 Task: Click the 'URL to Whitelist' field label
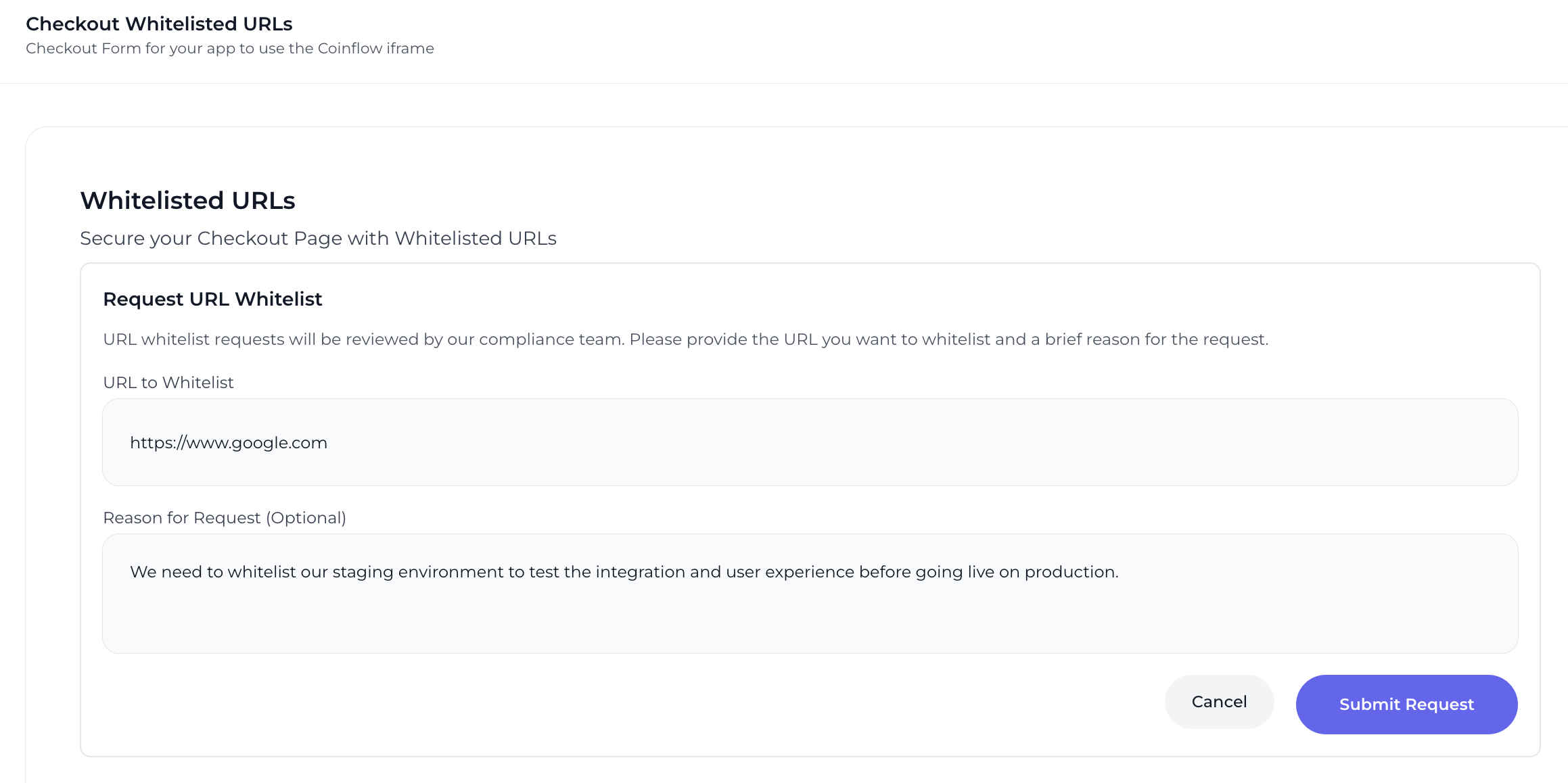tap(168, 383)
